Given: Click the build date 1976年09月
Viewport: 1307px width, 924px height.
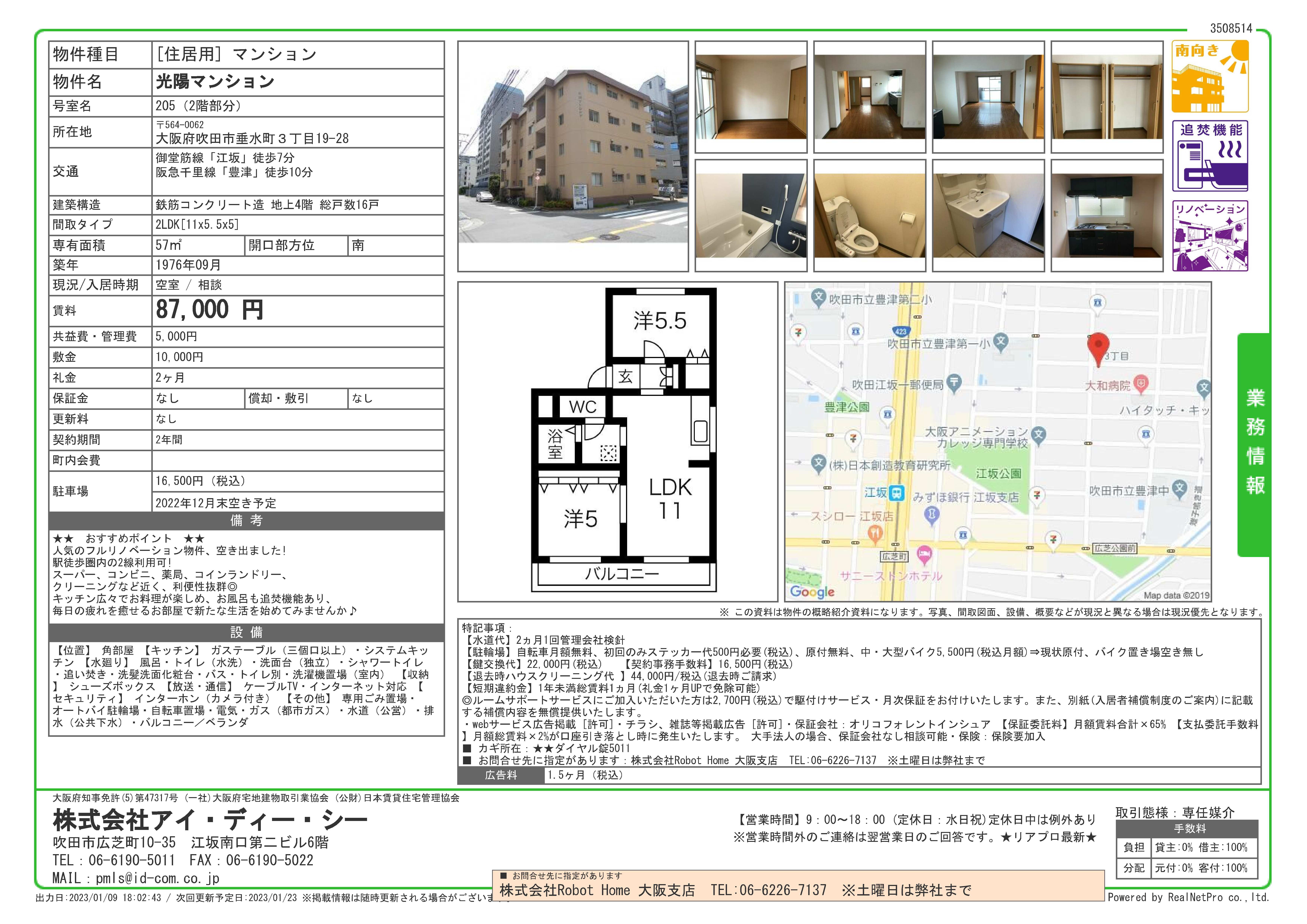Looking at the screenshot, I should 188,265.
